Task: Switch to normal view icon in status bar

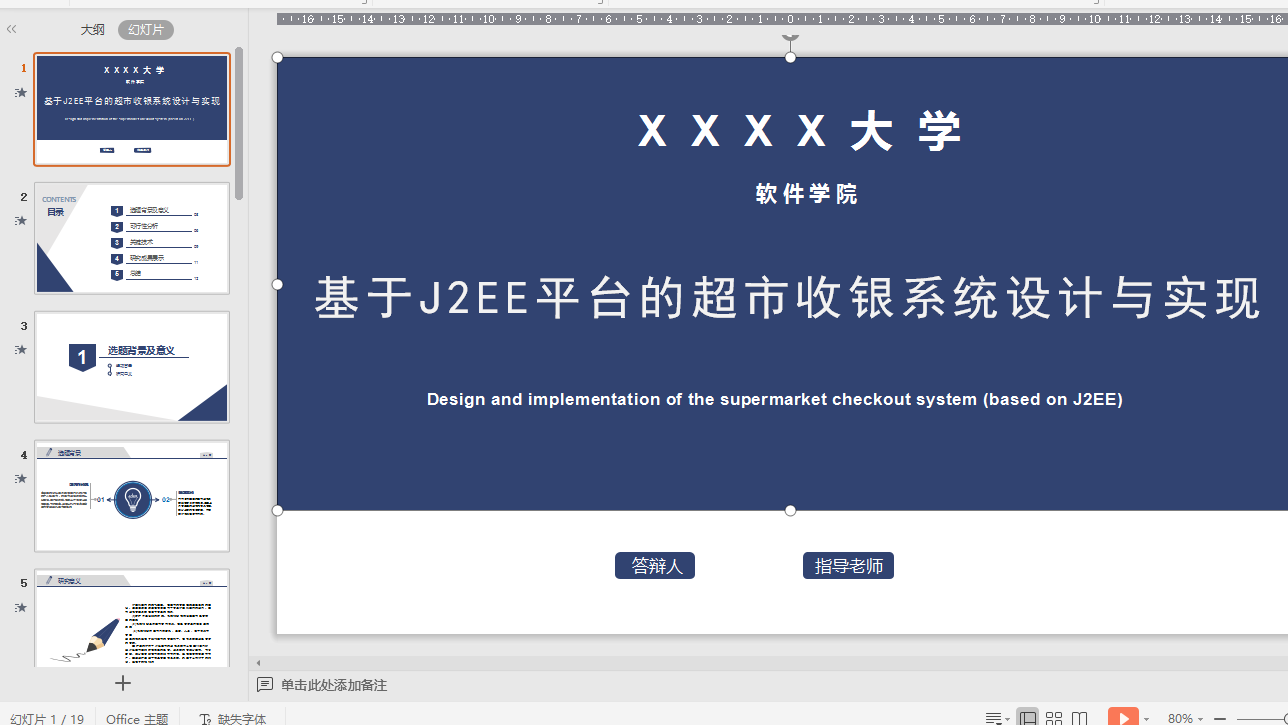Action: [x=1027, y=718]
